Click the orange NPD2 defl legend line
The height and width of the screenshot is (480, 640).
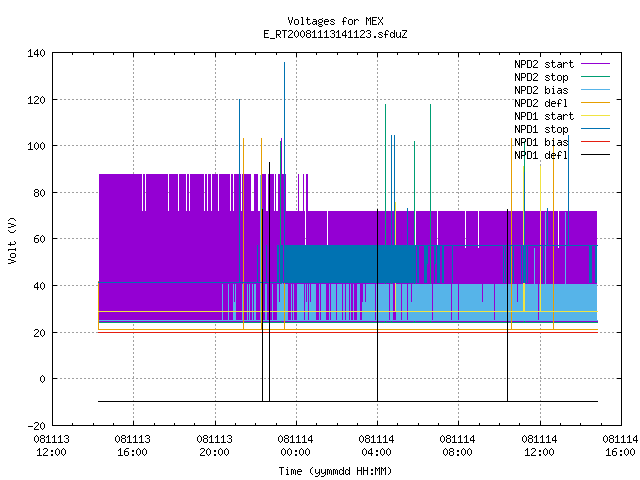(595, 102)
